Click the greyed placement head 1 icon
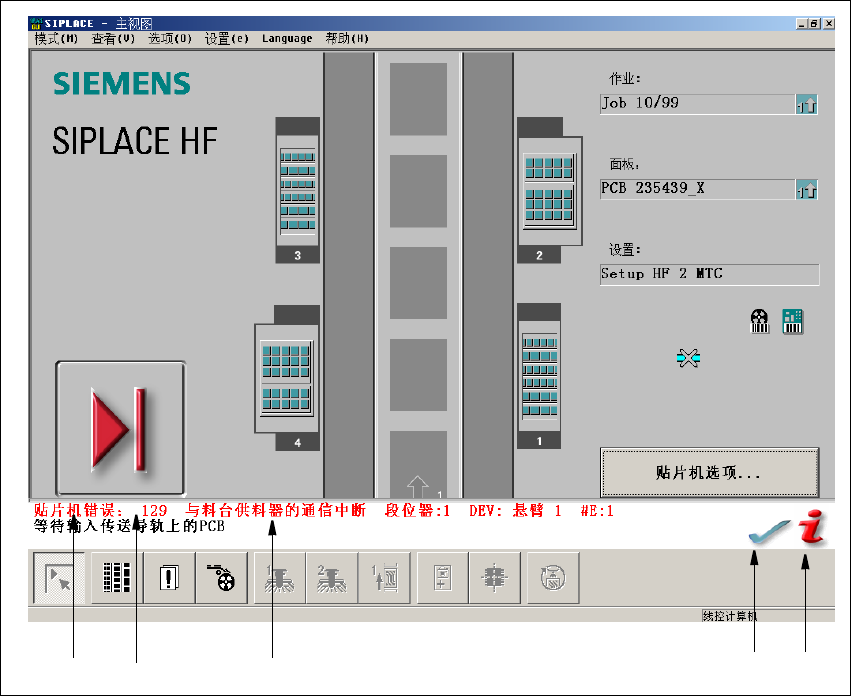This screenshot has height=696, width=851. point(280,578)
